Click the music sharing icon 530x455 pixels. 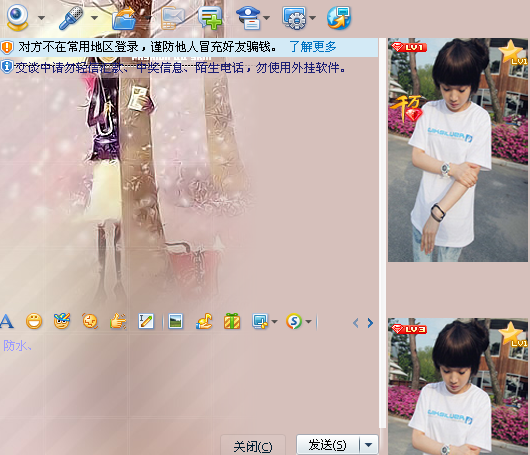click(x=204, y=321)
